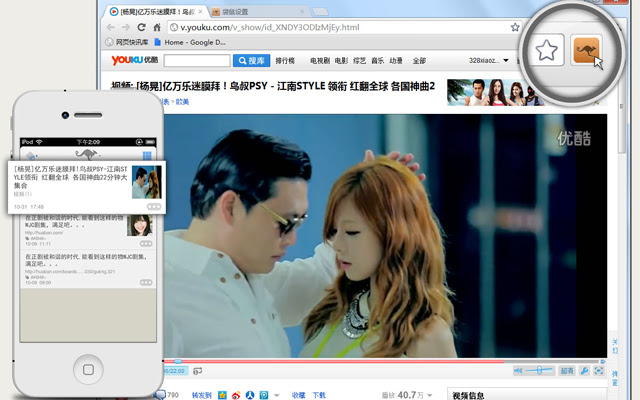This screenshot has width=640, height=400.
Task: Click the Youku search input field
Action: click(x=197, y=60)
